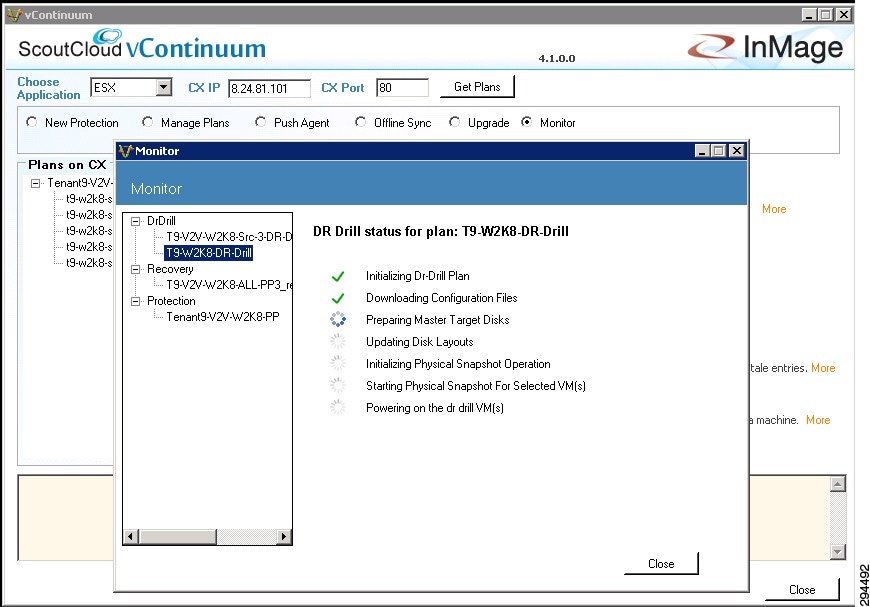This screenshot has width=870, height=607.
Task: Click the ScoutCloud vContinuum logo
Action: click(x=142, y=44)
